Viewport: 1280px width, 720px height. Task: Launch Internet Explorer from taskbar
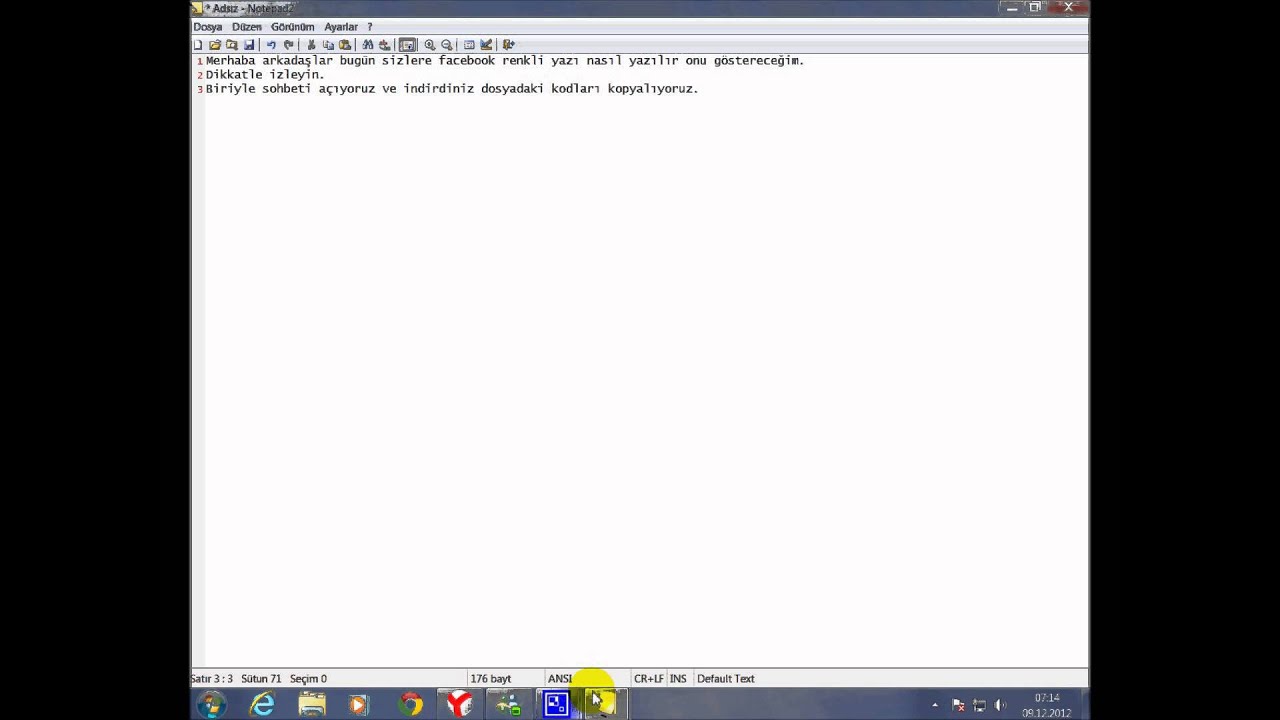pyautogui.click(x=262, y=704)
